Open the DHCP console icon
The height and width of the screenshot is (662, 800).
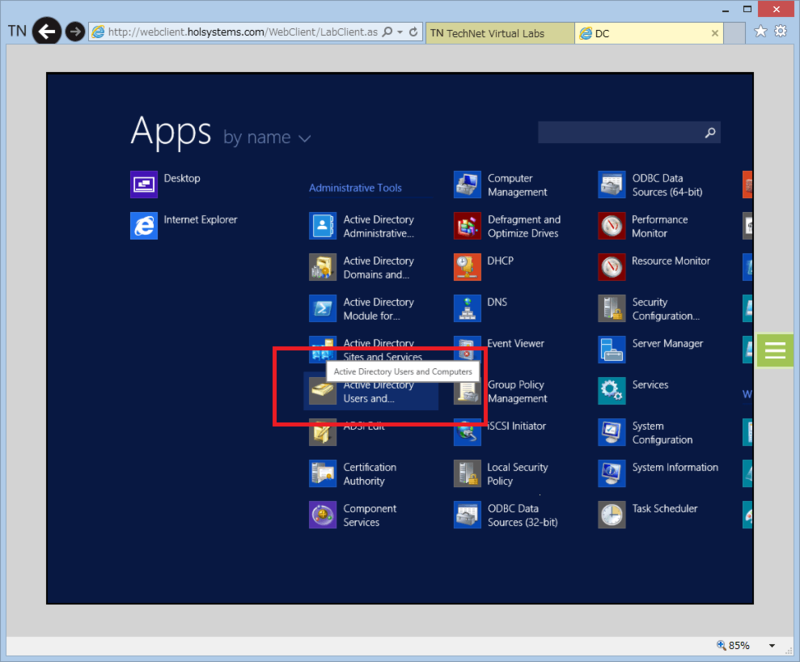point(467,267)
